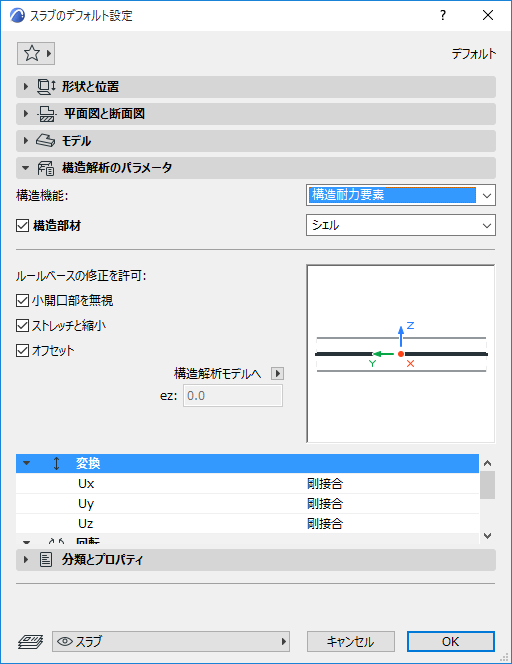
Task: Click the ez value input field
Action: click(x=232, y=396)
